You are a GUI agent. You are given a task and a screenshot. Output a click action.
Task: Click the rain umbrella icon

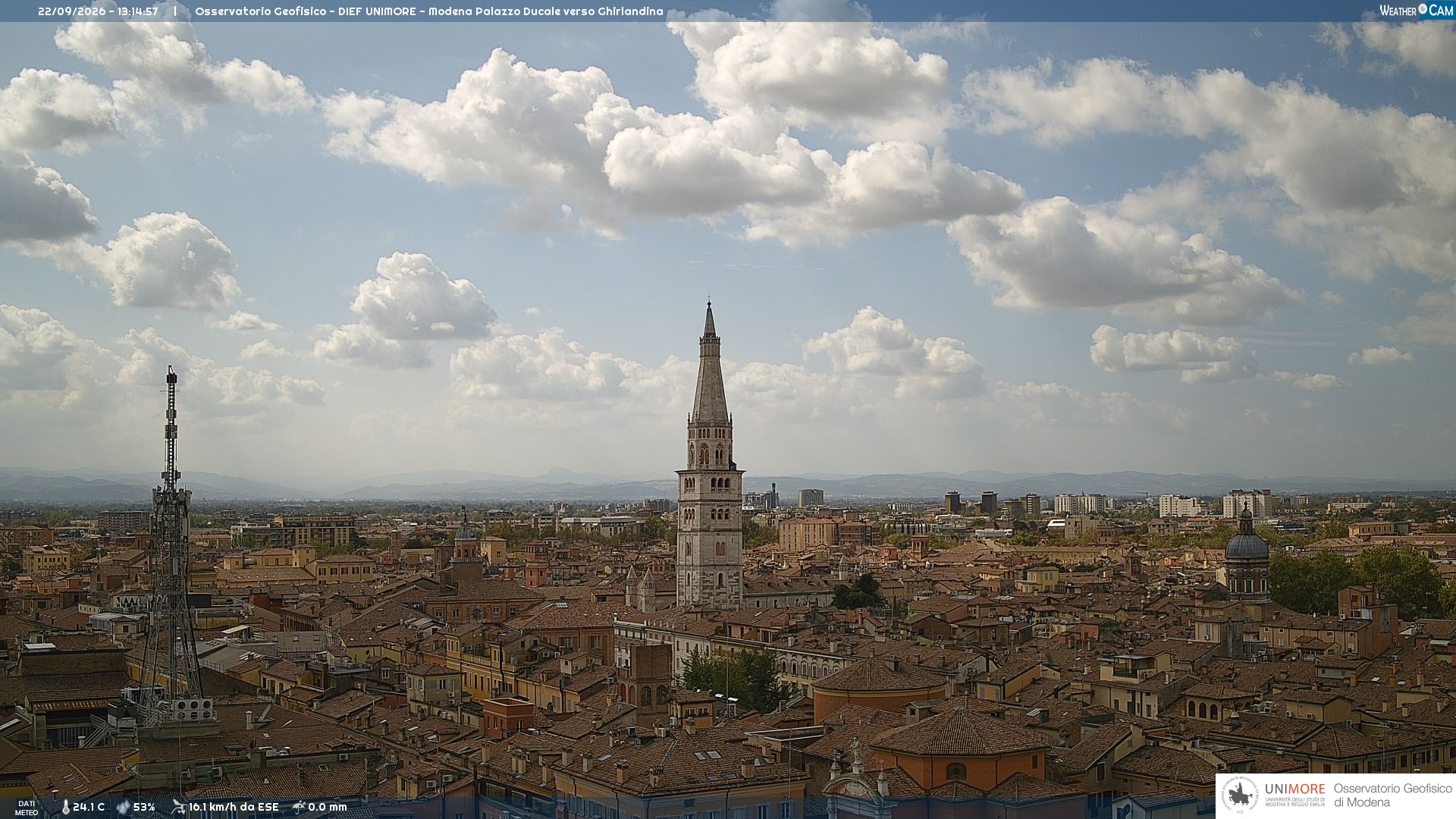pos(299,807)
